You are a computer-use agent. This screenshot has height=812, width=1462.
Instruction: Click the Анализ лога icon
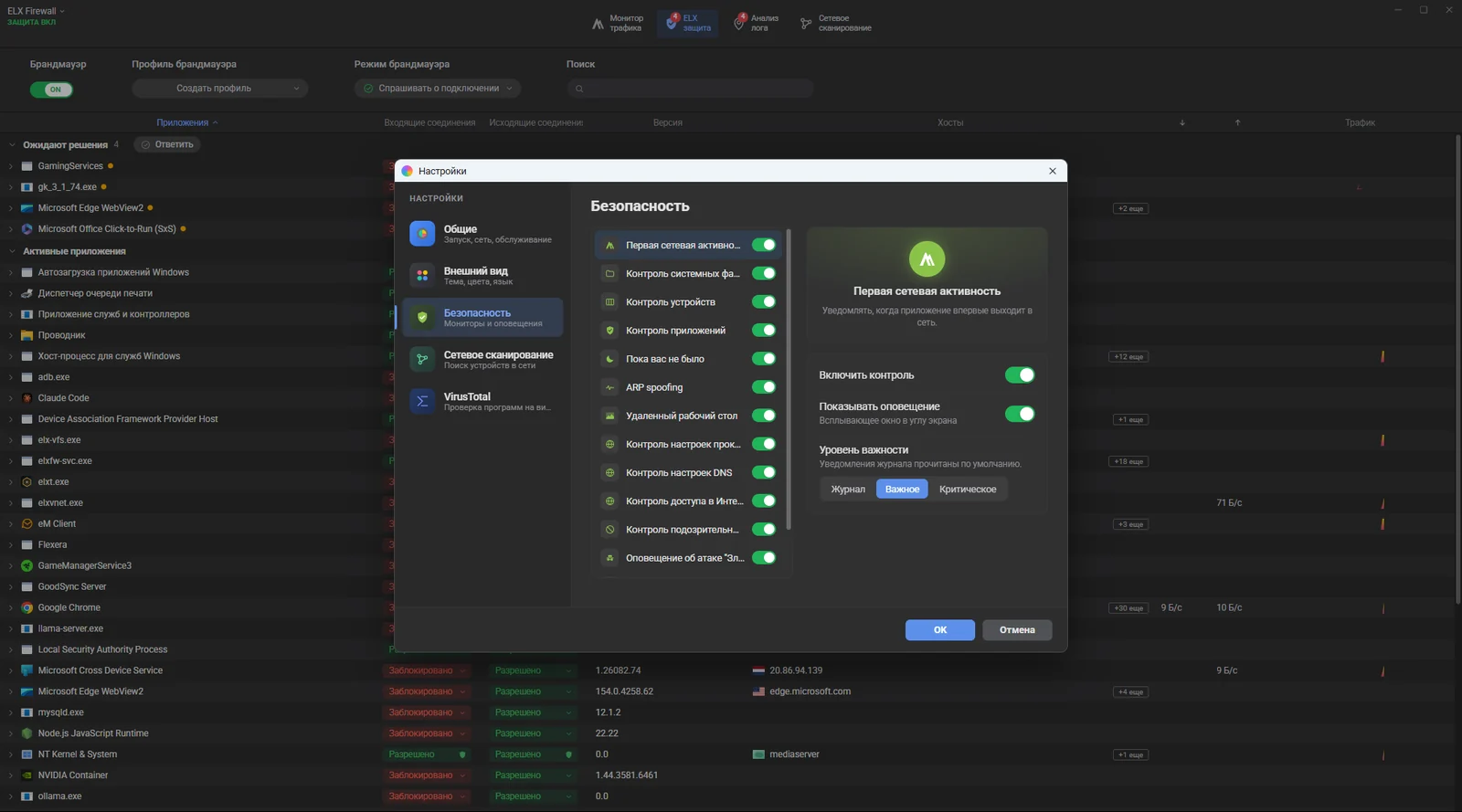point(740,23)
